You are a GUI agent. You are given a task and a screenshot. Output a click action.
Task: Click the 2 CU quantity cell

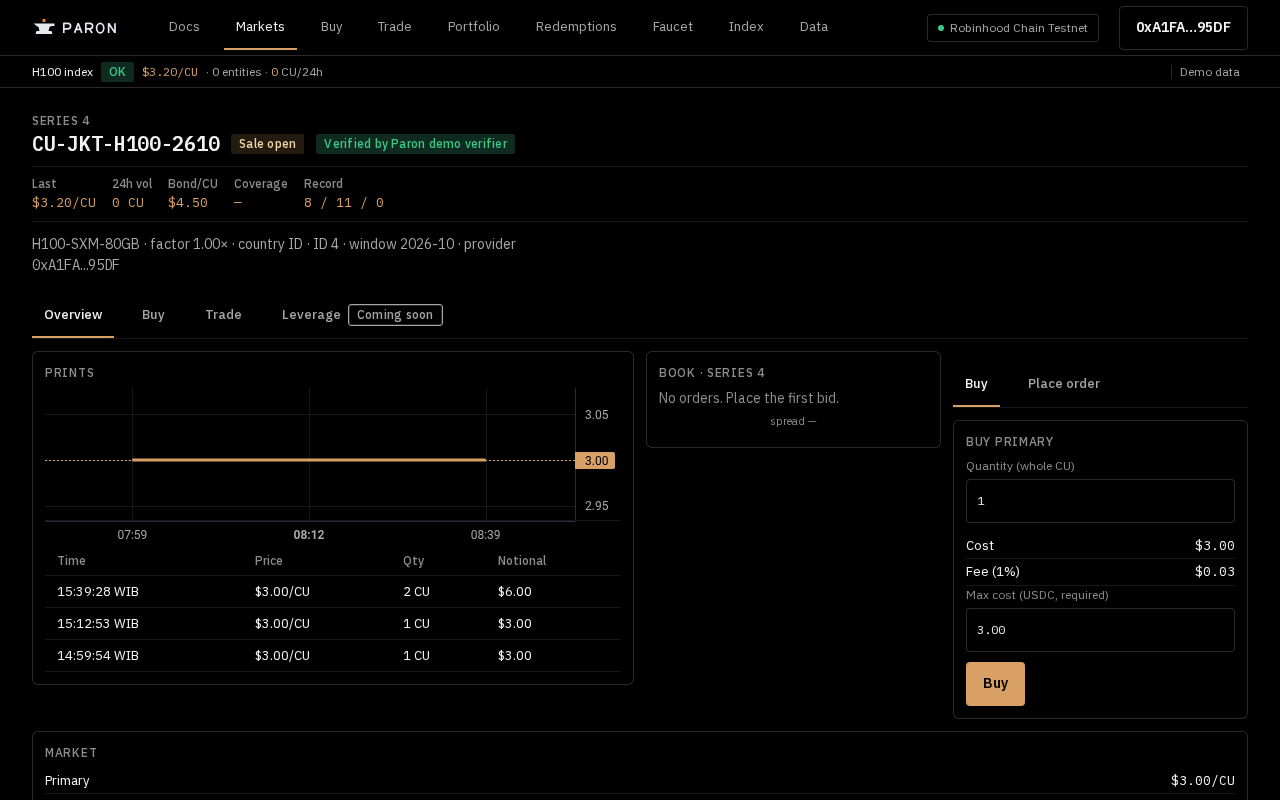click(x=416, y=592)
